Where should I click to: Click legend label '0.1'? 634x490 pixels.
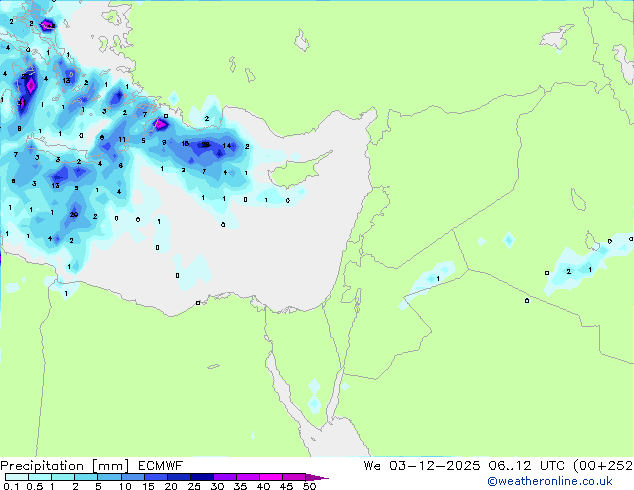click(x=11, y=486)
